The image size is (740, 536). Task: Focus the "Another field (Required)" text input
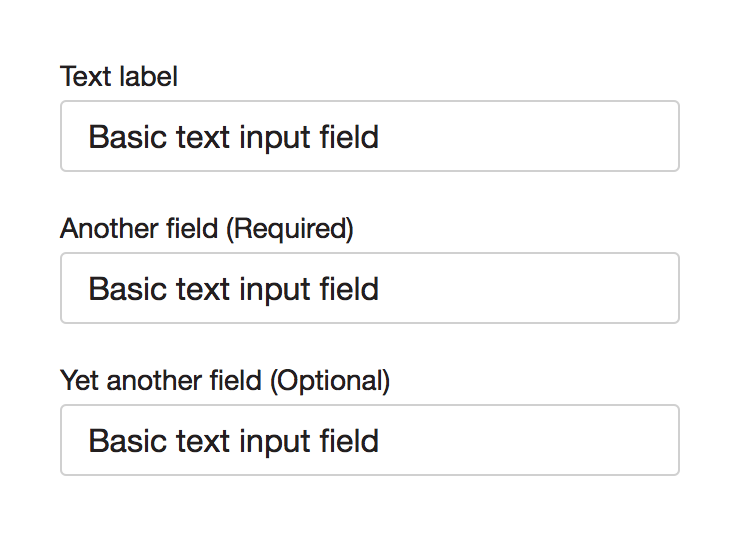pyautogui.click(x=370, y=288)
